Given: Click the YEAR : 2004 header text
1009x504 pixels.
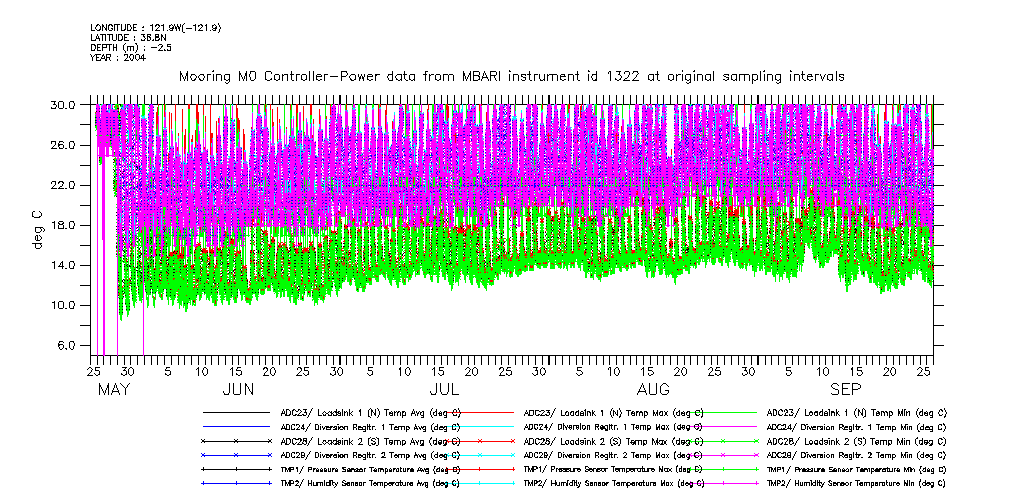Looking at the screenshot, I should 118,57.
